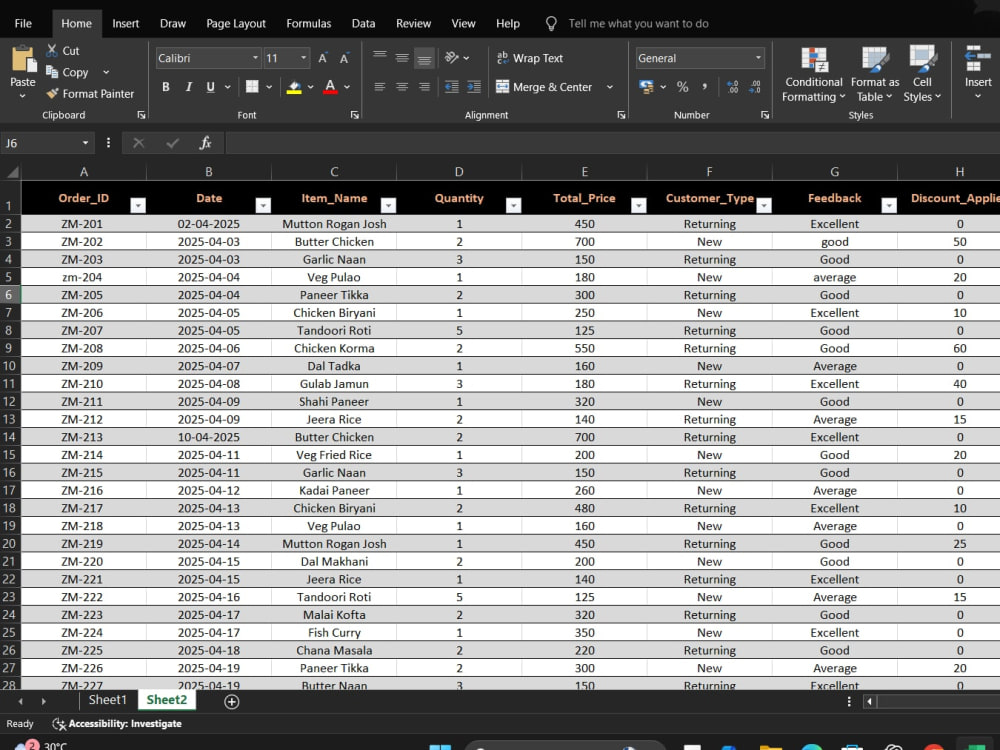Viewport: 1000px width, 750px height.
Task: Open the Font dialog launcher
Action: point(355,115)
